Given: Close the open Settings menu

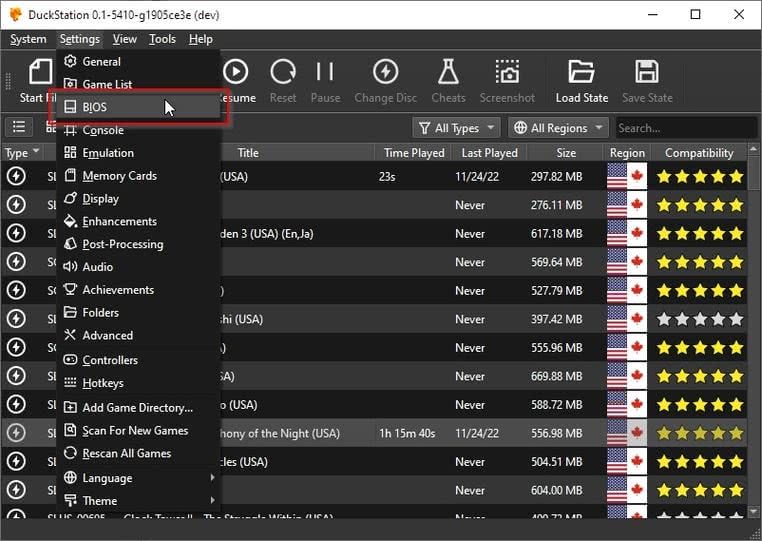Looking at the screenshot, I should (80, 39).
